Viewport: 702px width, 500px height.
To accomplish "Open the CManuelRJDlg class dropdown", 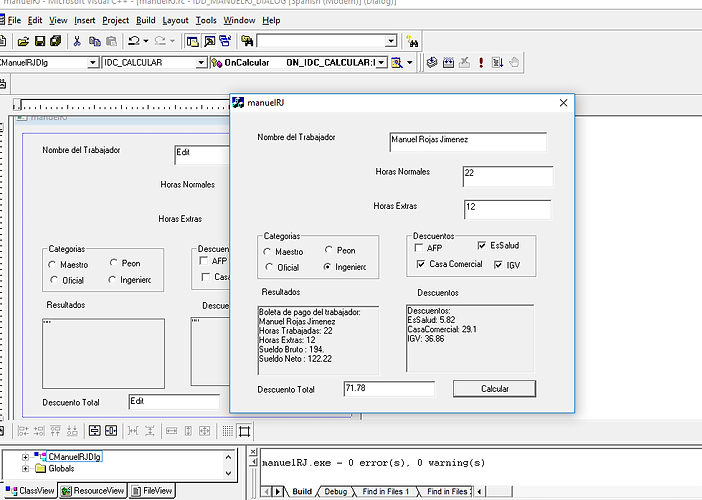I will point(93,63).
